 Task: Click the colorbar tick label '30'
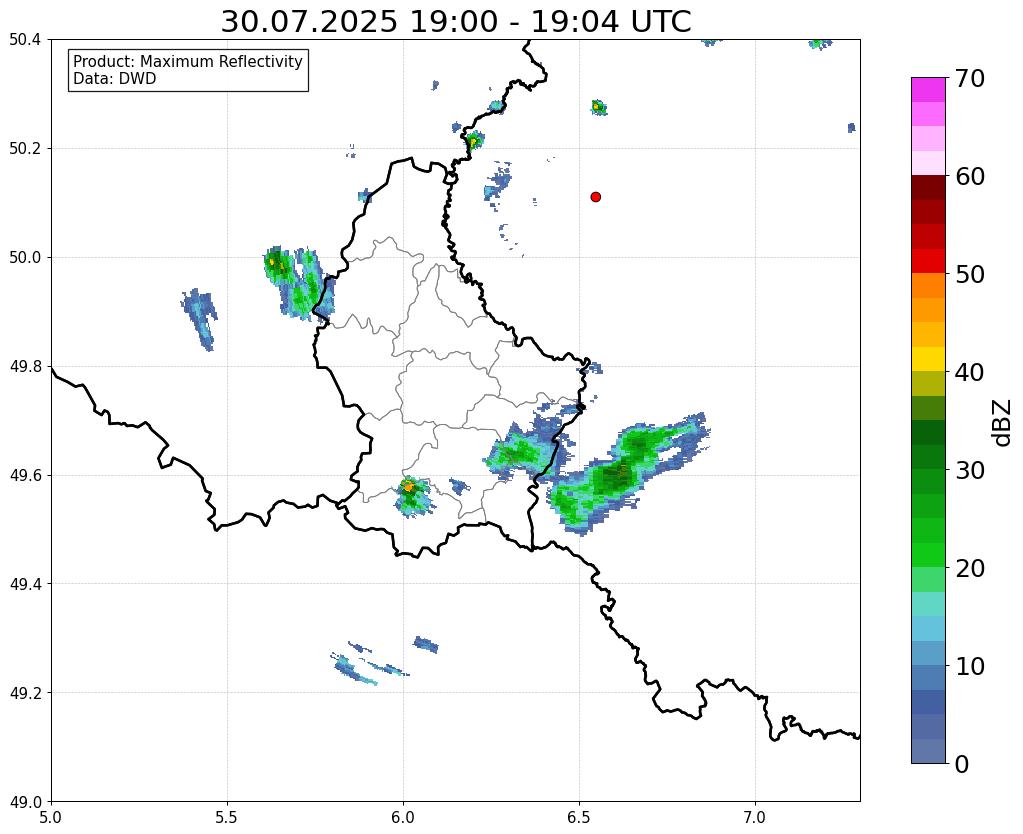pos(970,470)
